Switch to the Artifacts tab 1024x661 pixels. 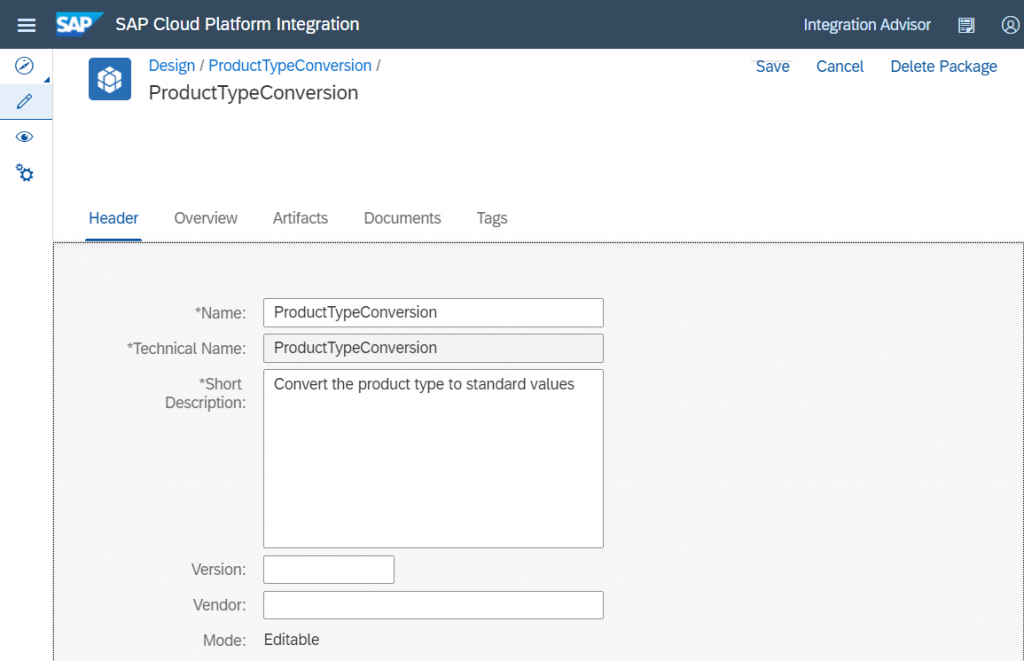[x=300, y=218]
